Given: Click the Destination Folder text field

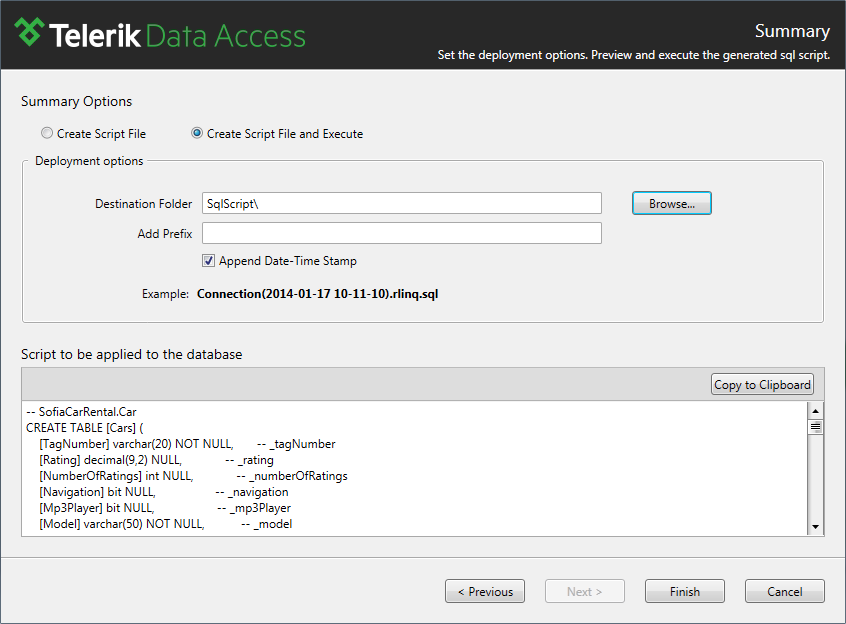Looking at the screenshot, I should 402,203.
